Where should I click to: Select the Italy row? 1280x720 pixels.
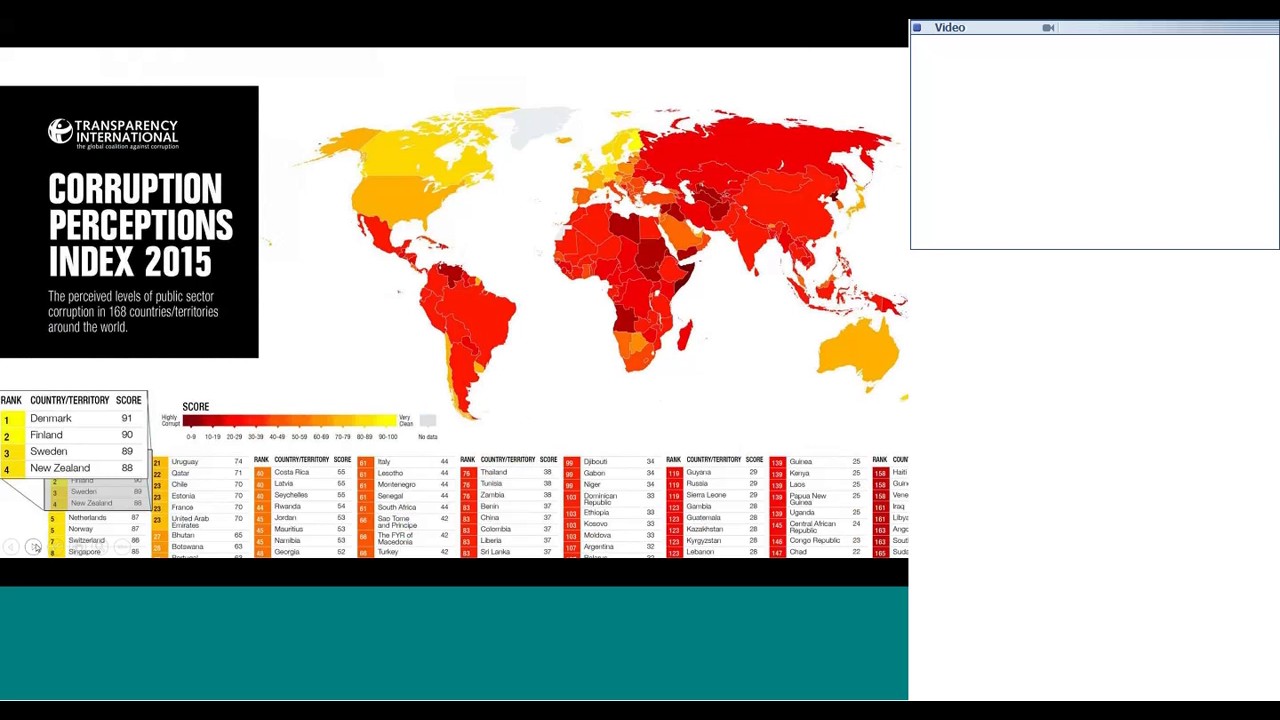pyautogui.click(x=405, y=462)
